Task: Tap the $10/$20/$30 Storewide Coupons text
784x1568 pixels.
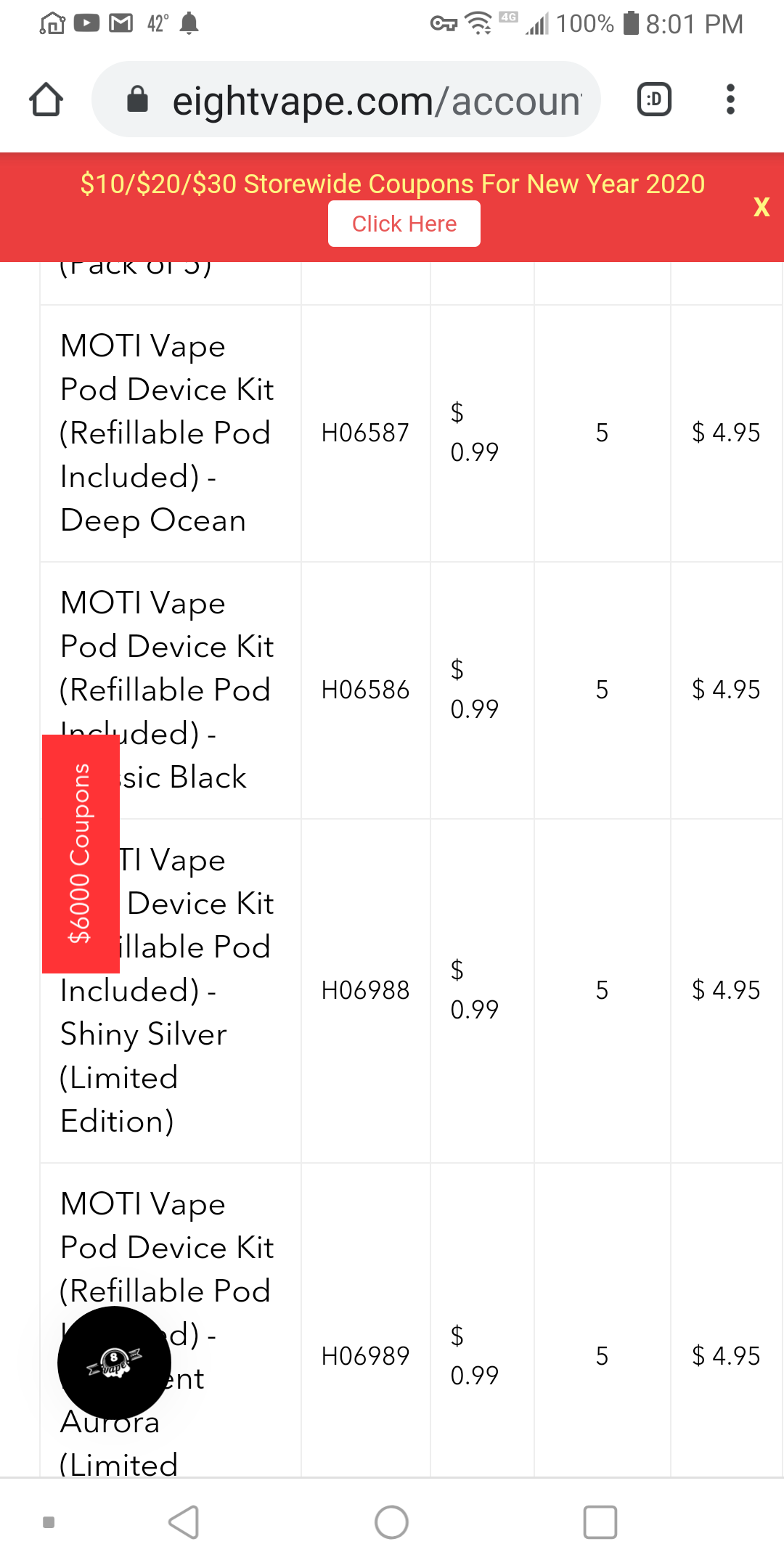Action: click(392, 184)
